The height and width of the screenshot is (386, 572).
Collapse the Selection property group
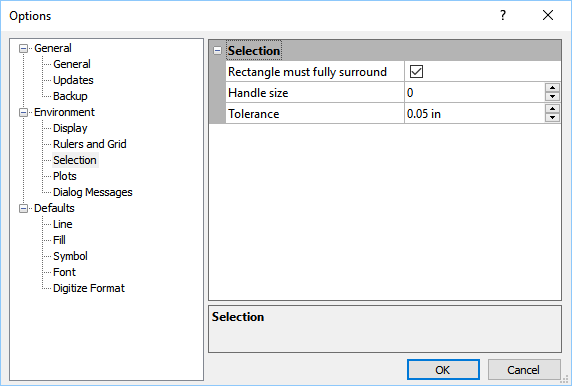coord(217,51)
